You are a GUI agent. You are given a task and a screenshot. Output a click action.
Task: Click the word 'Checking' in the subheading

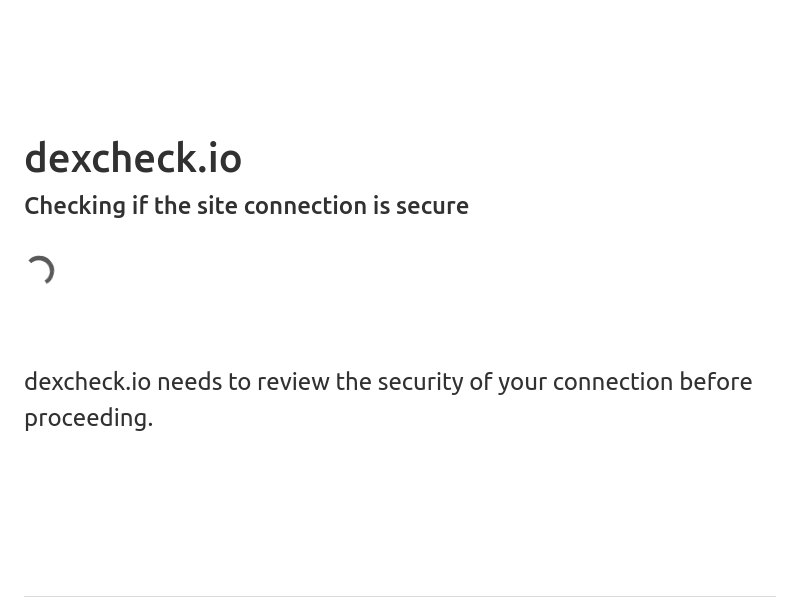(x=75, y=206)
